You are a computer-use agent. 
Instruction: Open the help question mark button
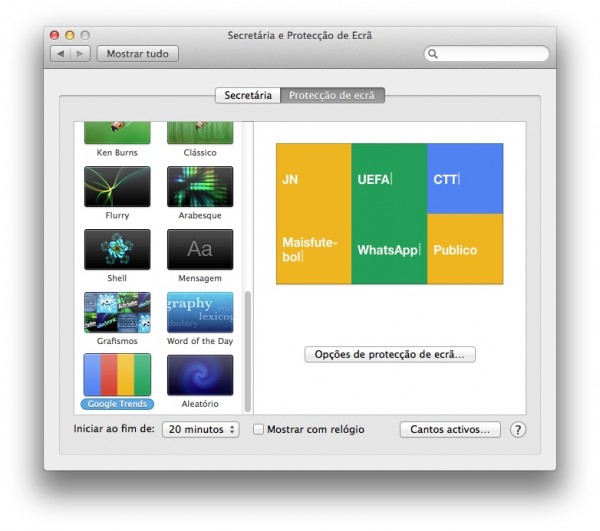pos(518,429)
